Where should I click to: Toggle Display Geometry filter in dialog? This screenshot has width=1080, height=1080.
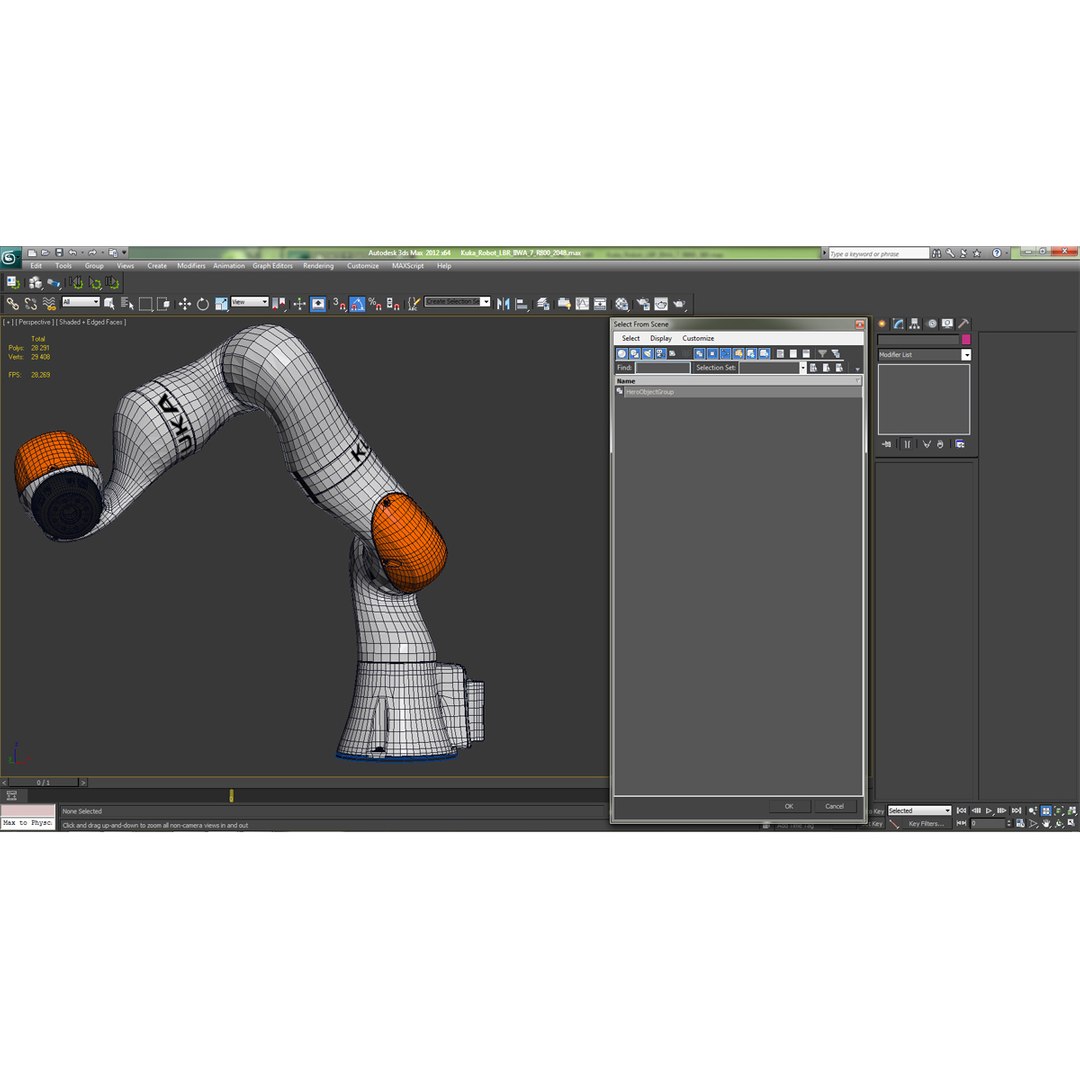click(x=622, y=353)
